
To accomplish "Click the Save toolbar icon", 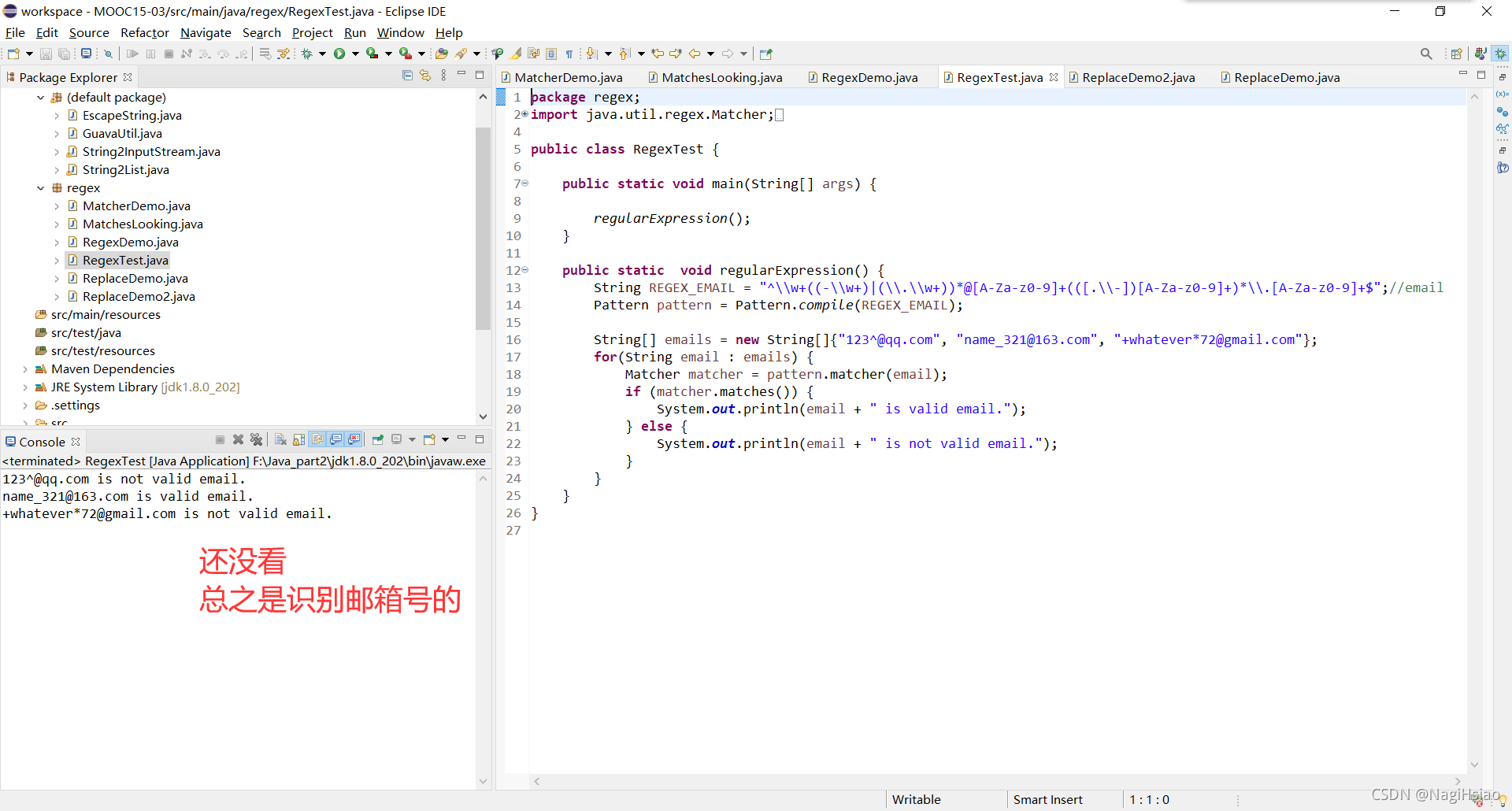I will 46,54.
